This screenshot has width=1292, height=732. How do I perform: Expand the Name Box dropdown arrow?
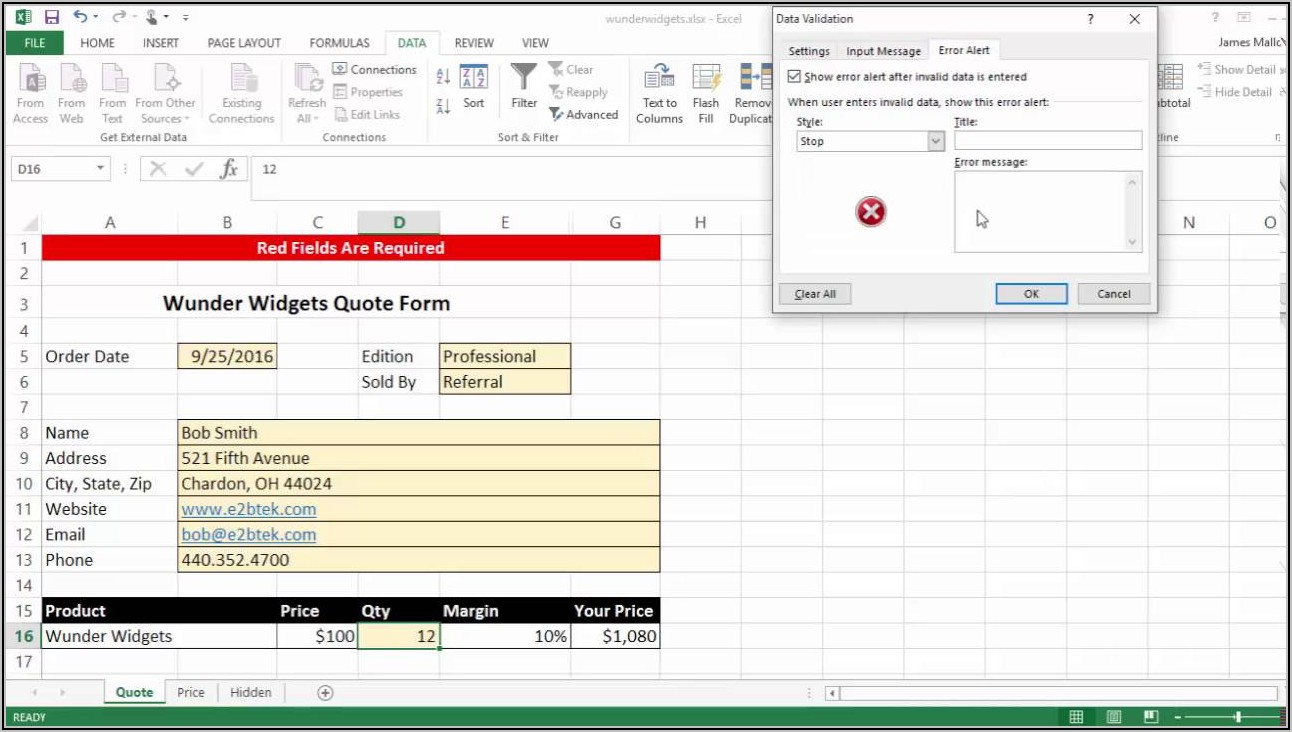point(100,169)
